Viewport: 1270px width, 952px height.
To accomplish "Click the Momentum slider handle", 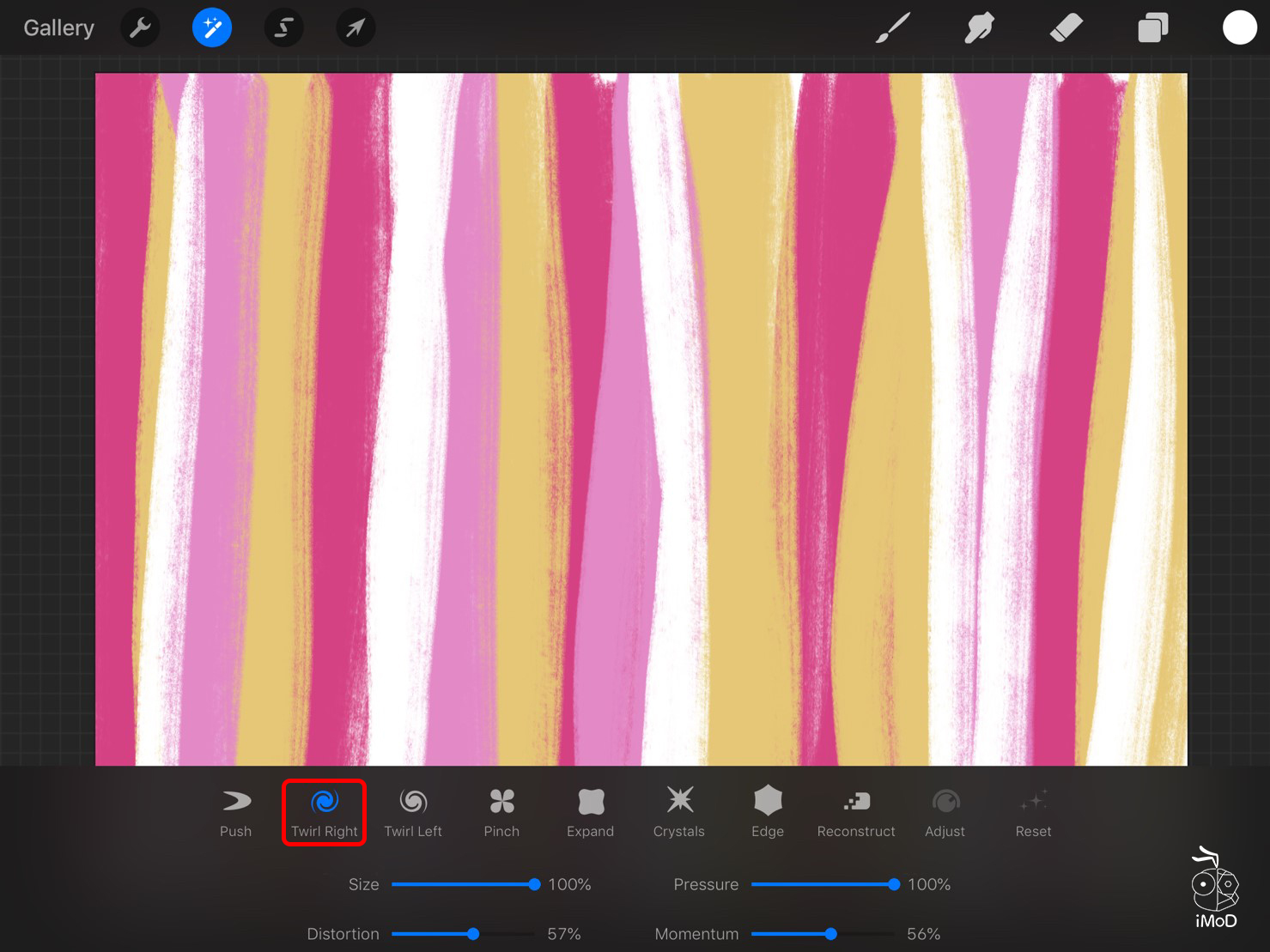I will 830,934.
